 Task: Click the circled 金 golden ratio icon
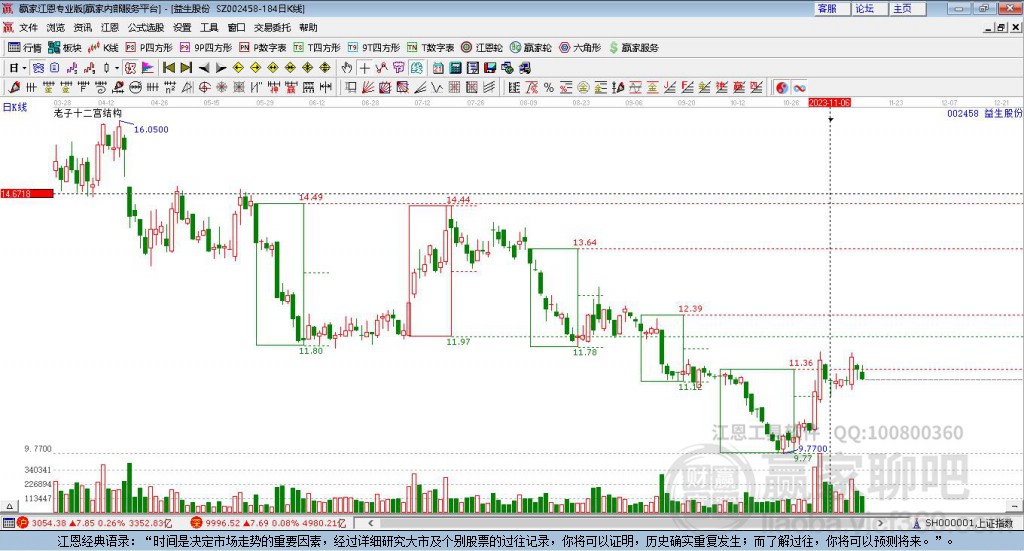pos(583,87)
